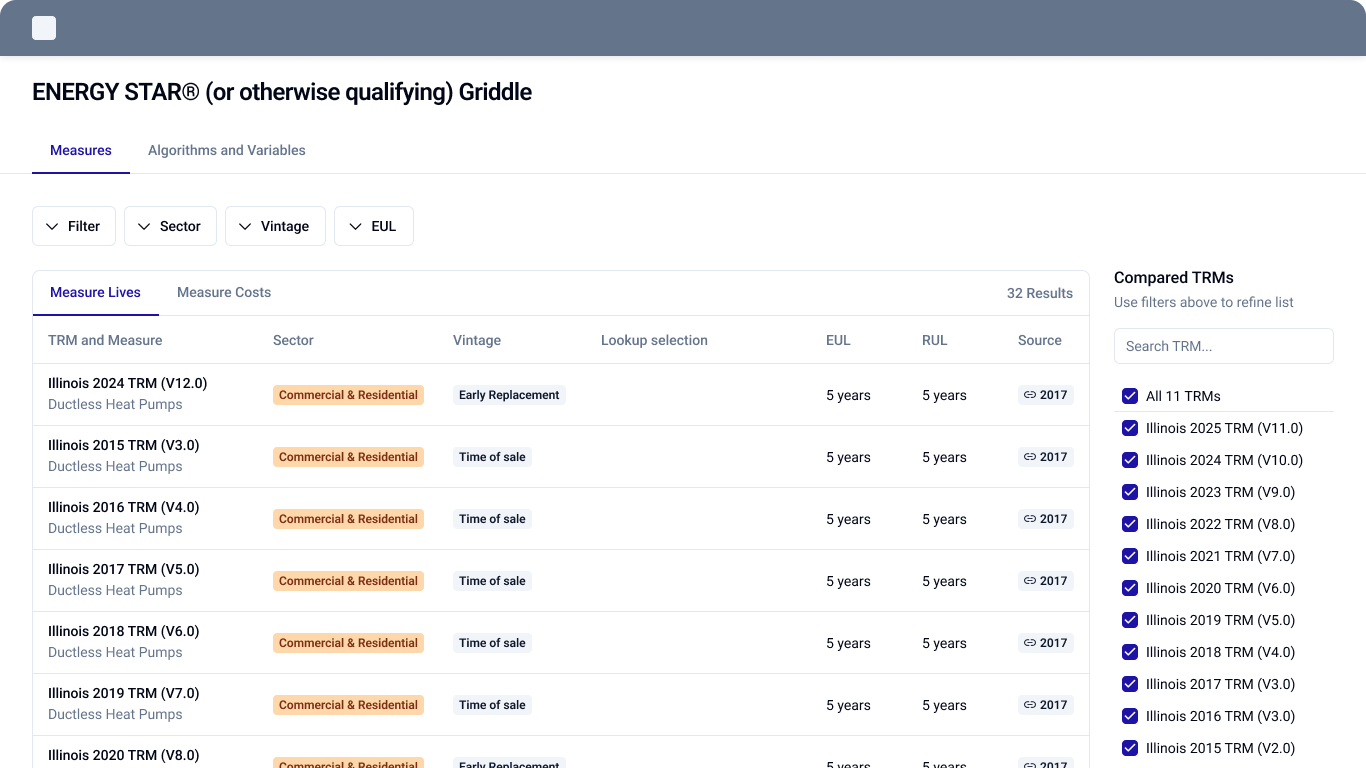Open the Filter dropdown

click(x=74, y=226)
